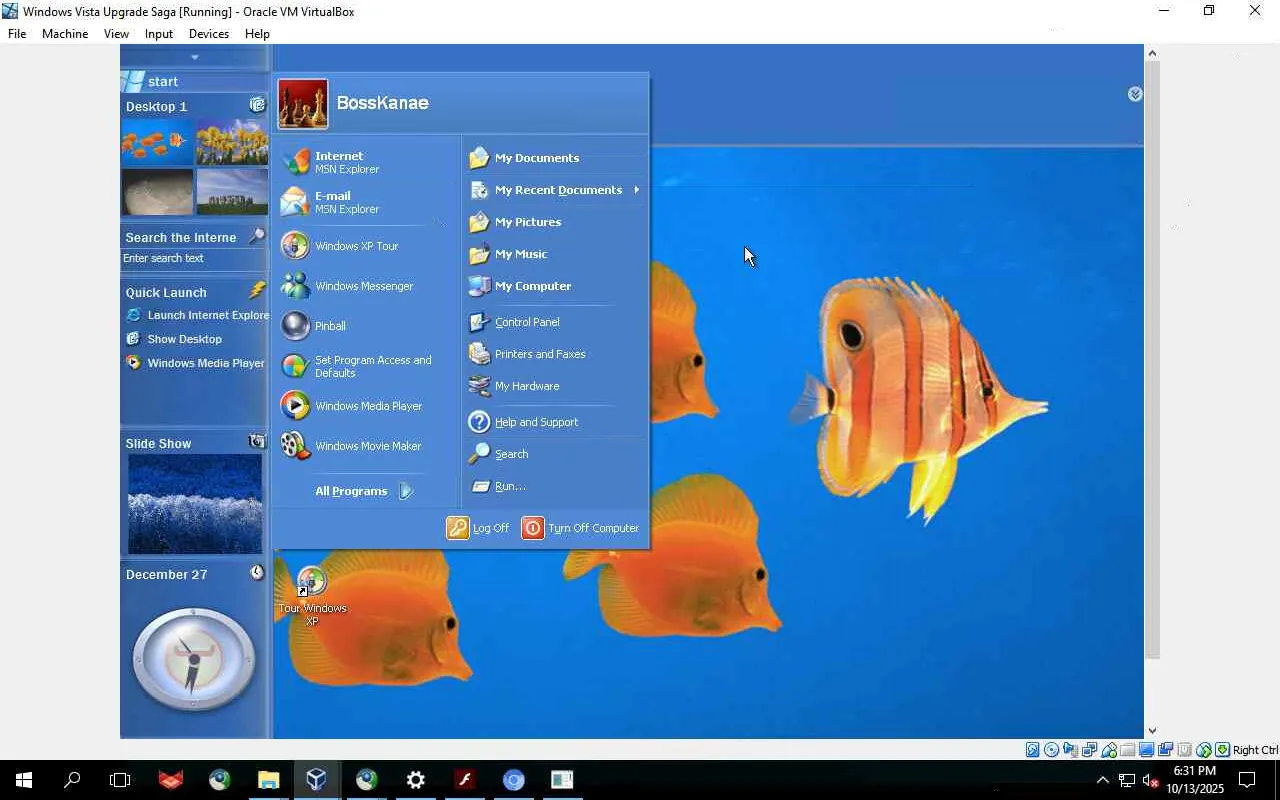
Task: Click the December 27 clock icon
Action: click(x=257, y=573)
